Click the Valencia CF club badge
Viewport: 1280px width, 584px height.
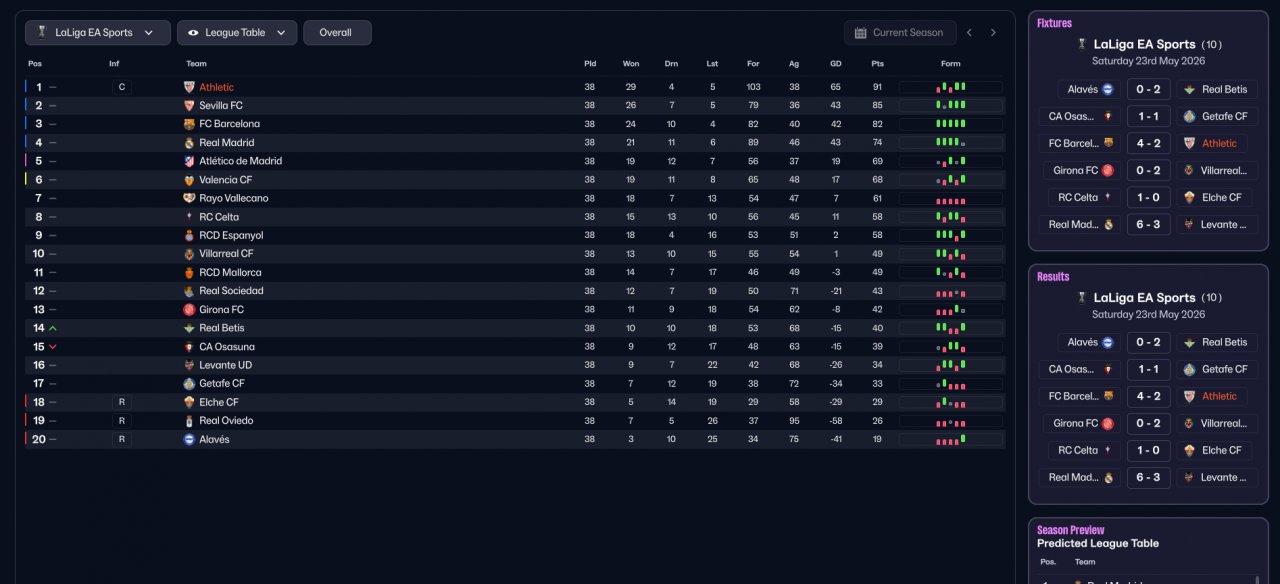tap(189, 180)
